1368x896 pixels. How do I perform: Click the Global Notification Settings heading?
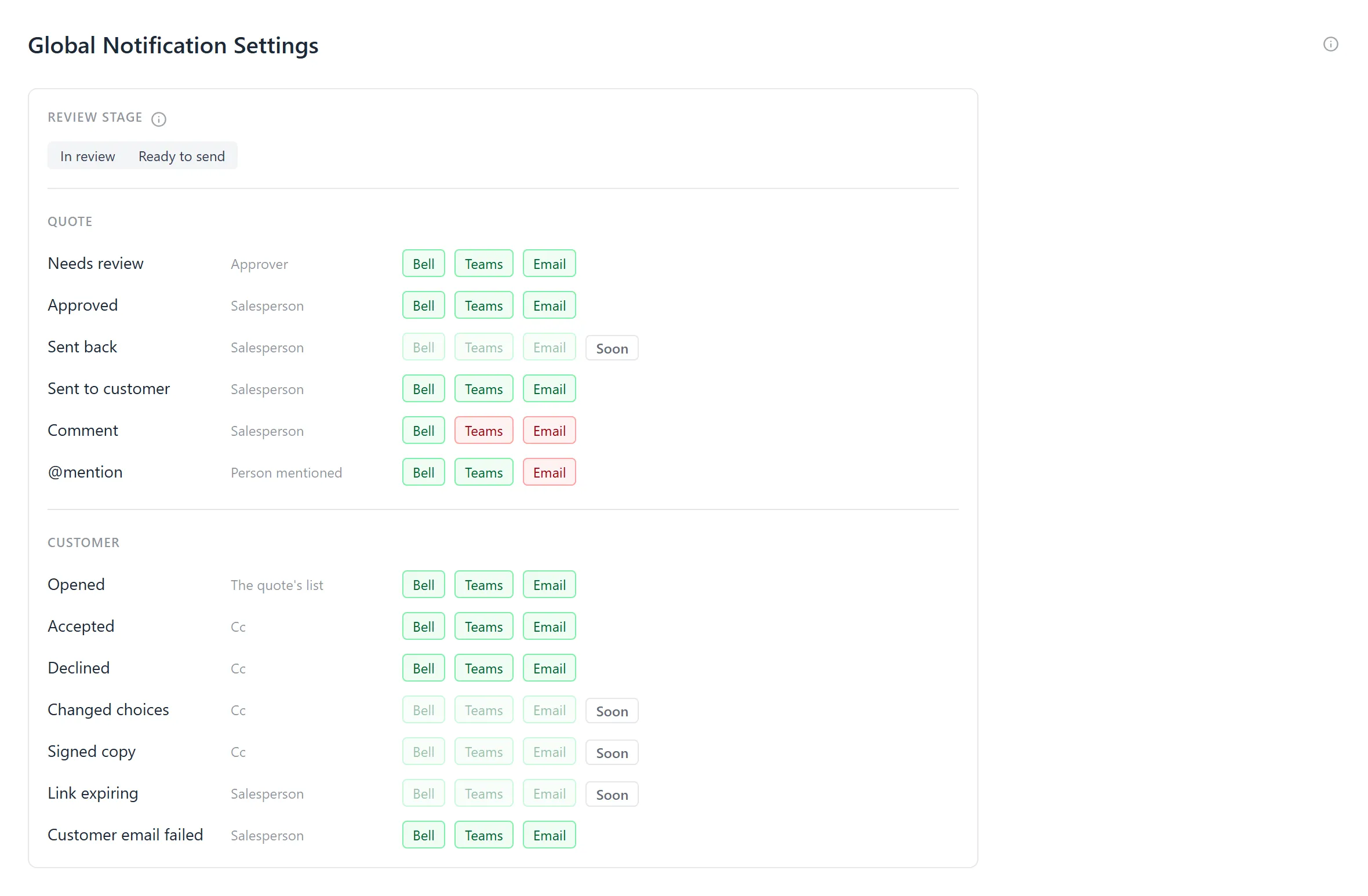pyautogui.click(x=173, y=45)
